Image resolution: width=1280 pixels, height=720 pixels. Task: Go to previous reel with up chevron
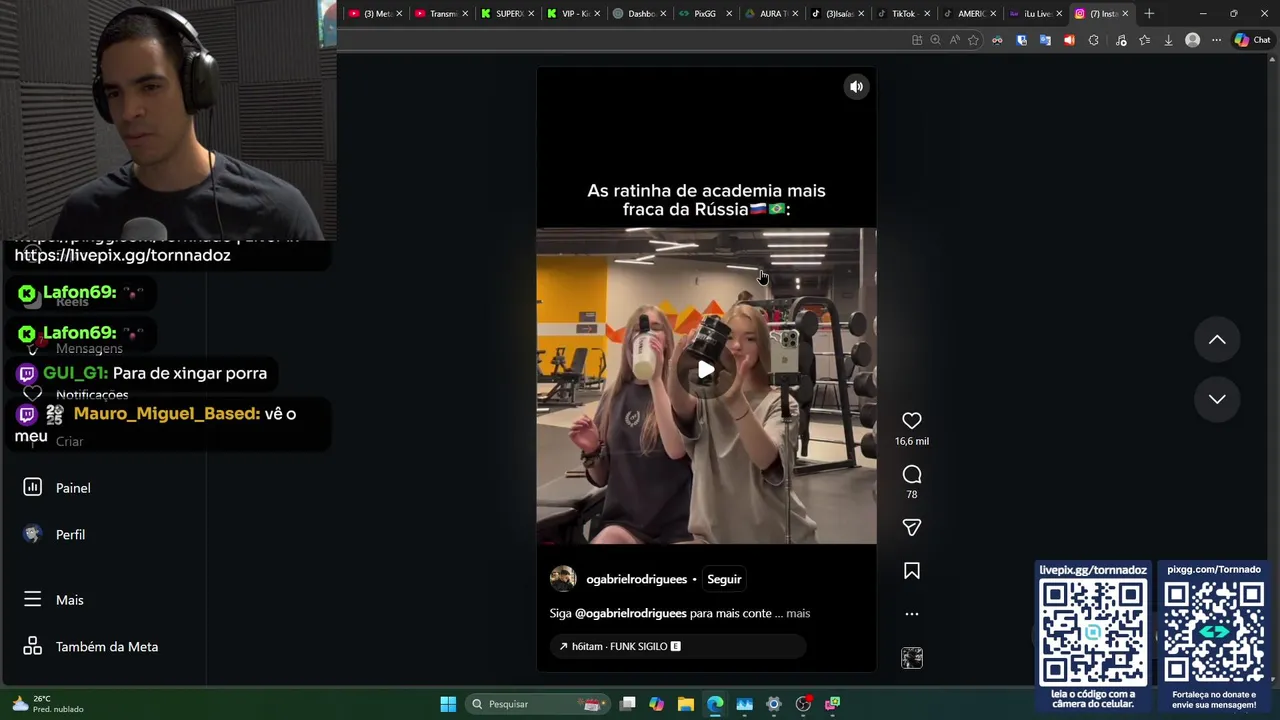(1217, 340)
